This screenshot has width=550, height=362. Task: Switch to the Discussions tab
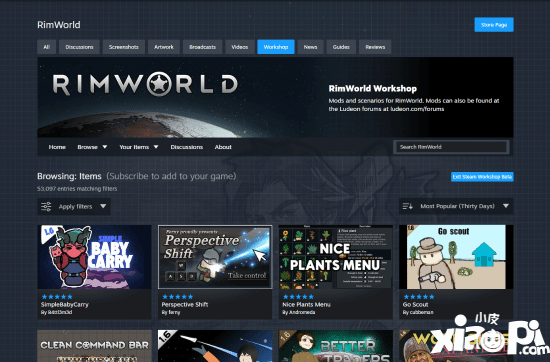79,47
